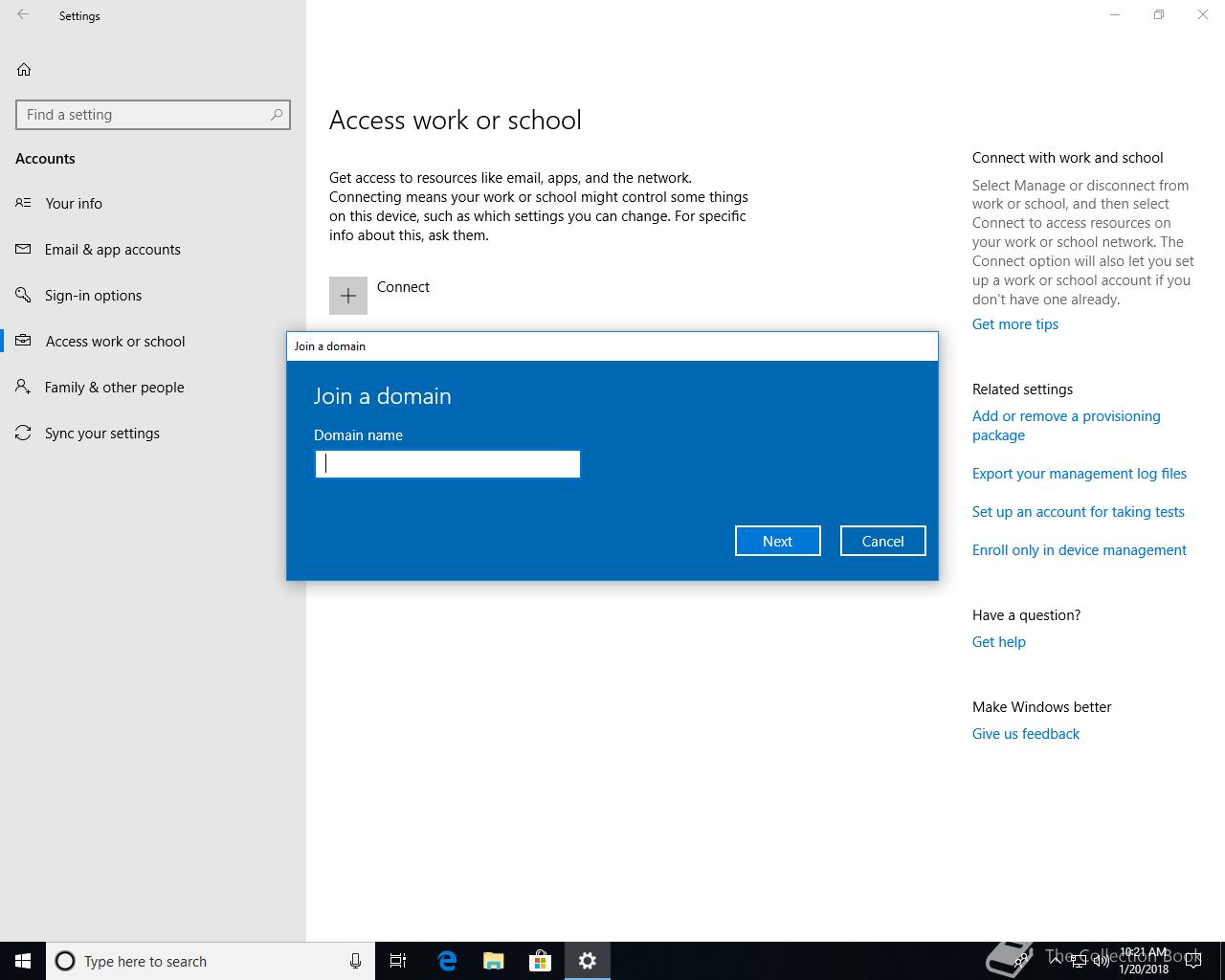Open Email & app accounts page
The image size is (1225, 980).
click(153, 249)
